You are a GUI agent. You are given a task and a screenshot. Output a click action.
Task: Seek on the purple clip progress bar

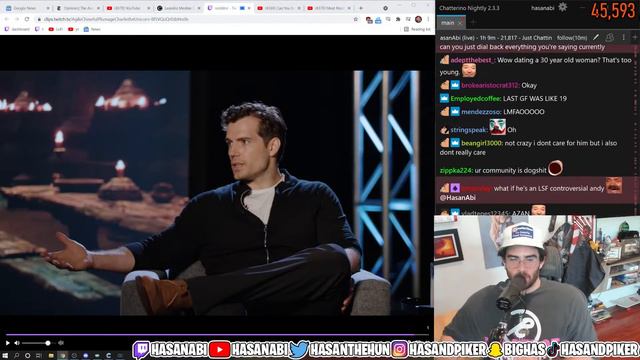[216, 335]
